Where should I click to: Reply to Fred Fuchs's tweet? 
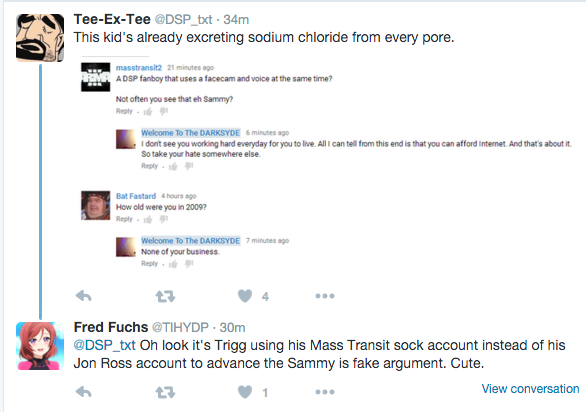pyautogui.click(x=83, y=392)
